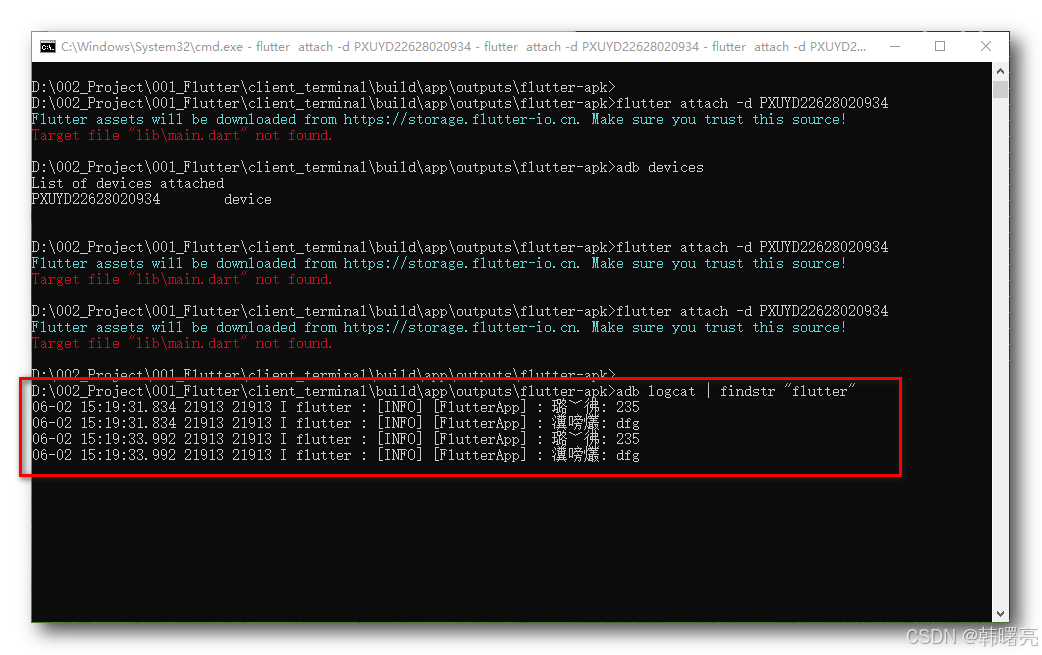Click 'List of devices attached' line
This screenshot has width=1042, height=655.
128,183
